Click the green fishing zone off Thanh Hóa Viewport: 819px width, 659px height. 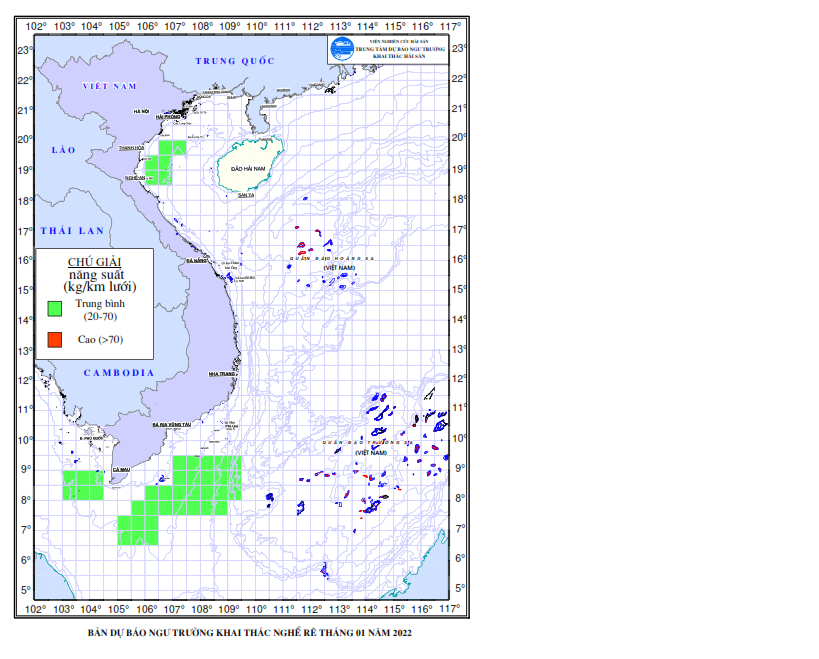[165, 162]
